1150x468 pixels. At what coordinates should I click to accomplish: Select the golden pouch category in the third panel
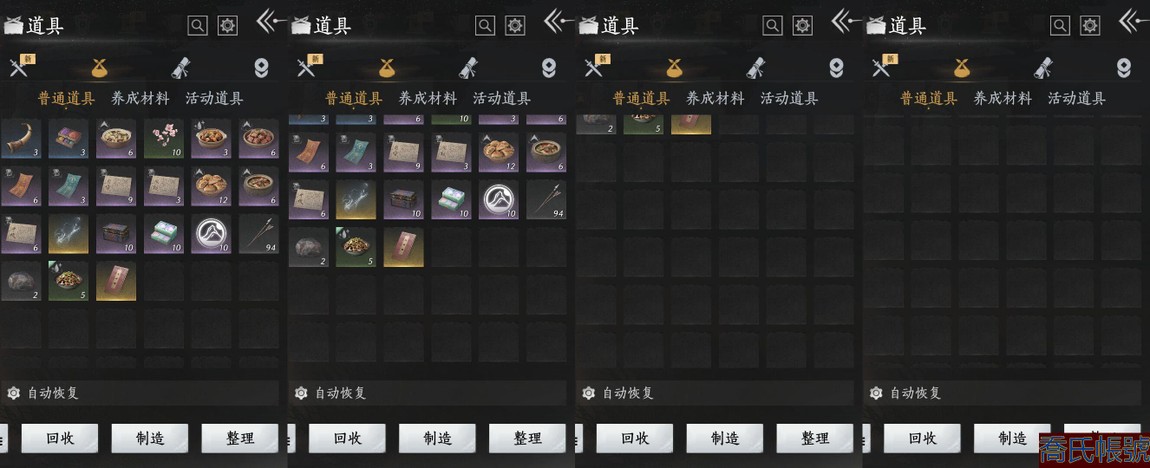675,68
